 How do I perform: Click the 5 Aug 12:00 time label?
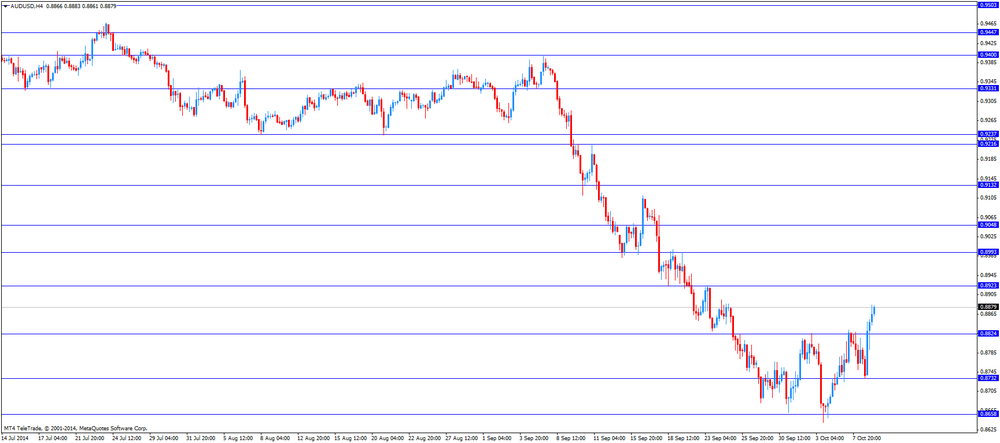pyautogui.click(x=237, y=439)
